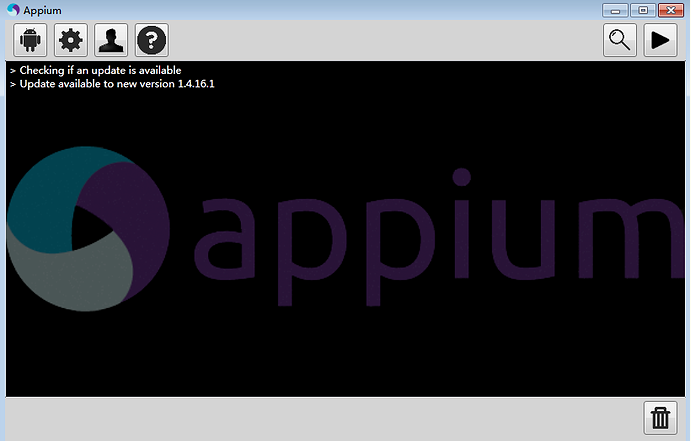Viewport: 691px width, 441px height.
Task: Open Developer Settings person icon
Action: coord(111,40)
